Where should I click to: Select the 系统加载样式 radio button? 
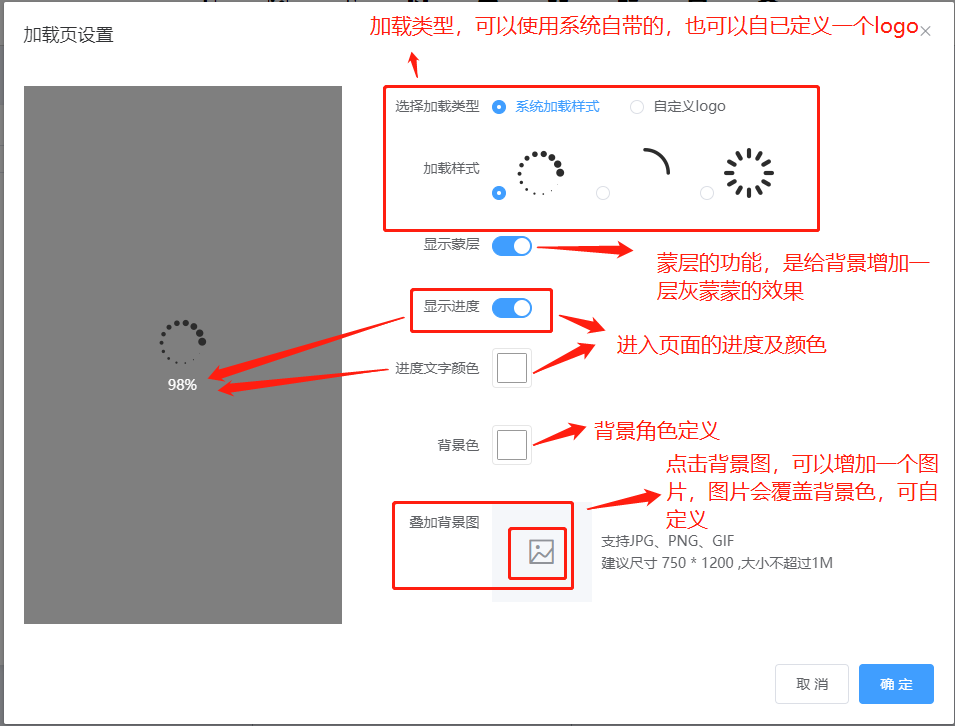pyautogui.click(x=499, y=107)
